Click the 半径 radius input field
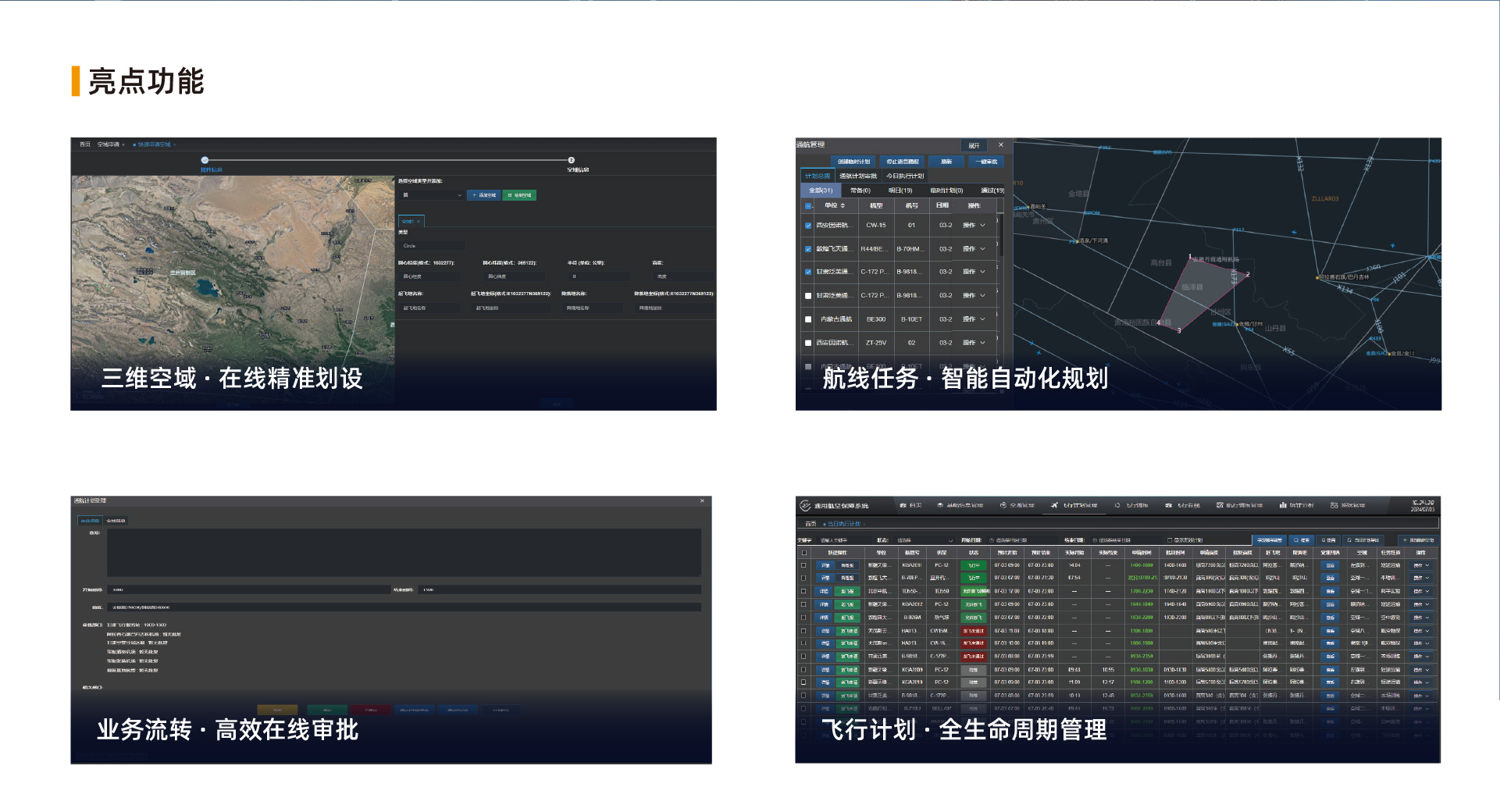Viewport: 1500px width, 812px height. tap(598, 276)
